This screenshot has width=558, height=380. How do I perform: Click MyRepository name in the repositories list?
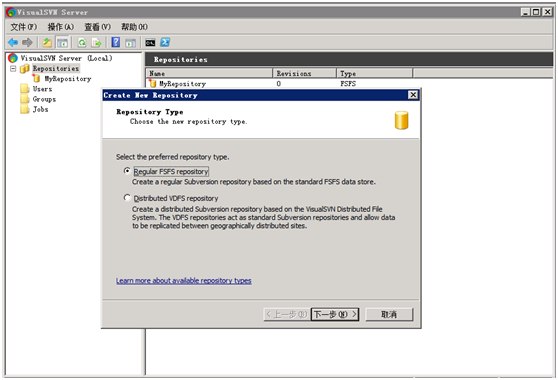coord(182,84)
